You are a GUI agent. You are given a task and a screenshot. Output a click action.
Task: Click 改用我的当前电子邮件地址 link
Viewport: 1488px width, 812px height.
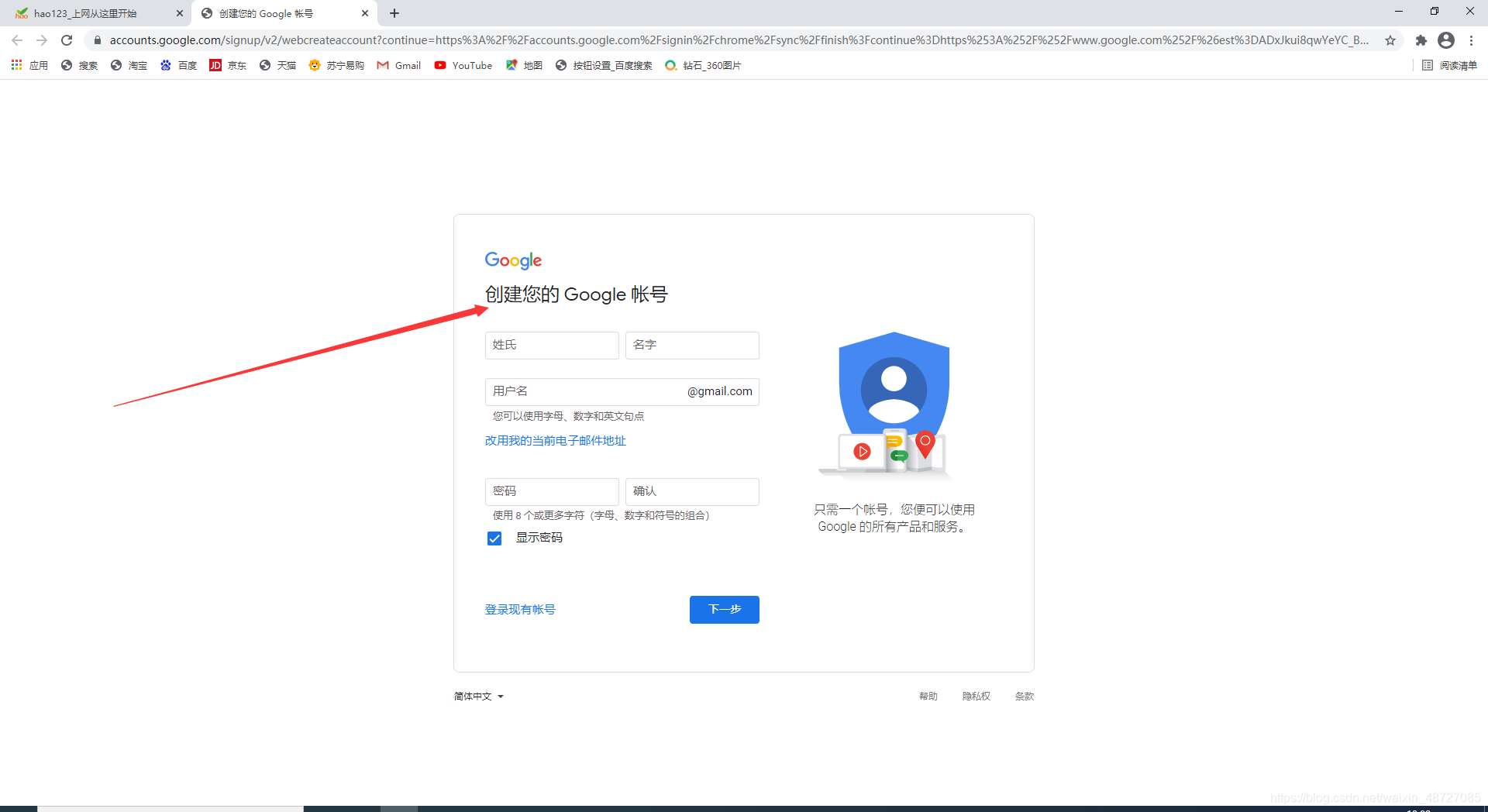(x=555, y=441)
